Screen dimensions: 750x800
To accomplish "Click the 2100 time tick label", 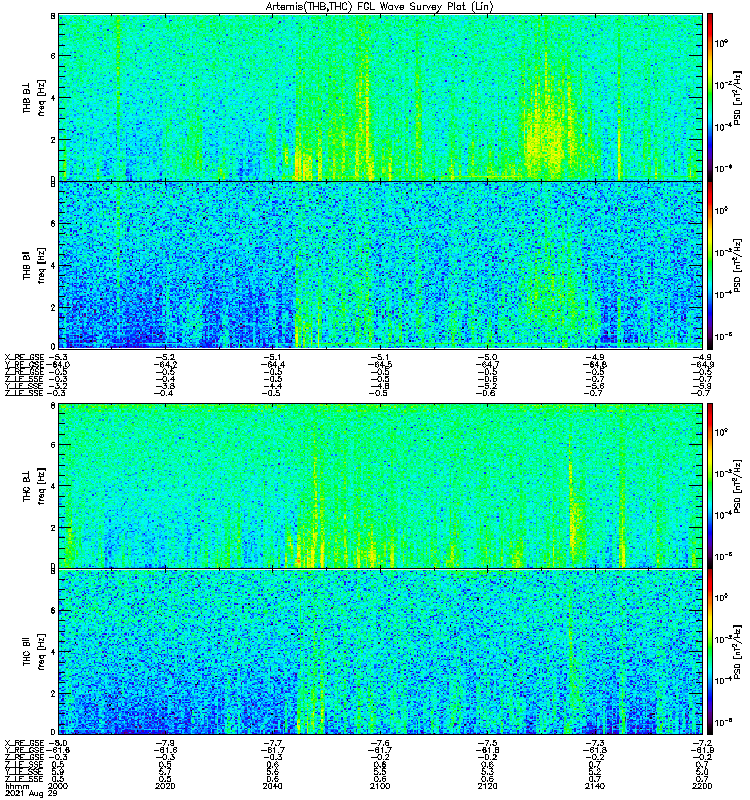I will tap(380, 786).
